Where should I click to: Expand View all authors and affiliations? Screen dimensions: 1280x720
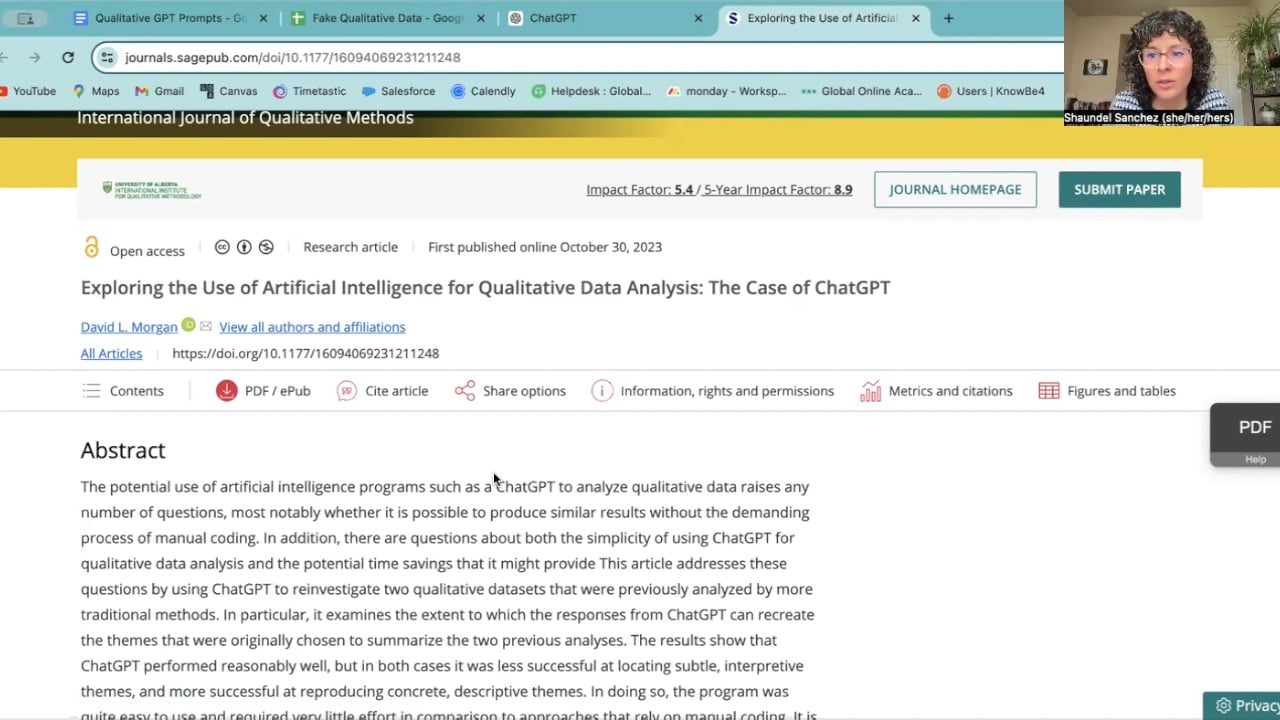tap(312, 327)
